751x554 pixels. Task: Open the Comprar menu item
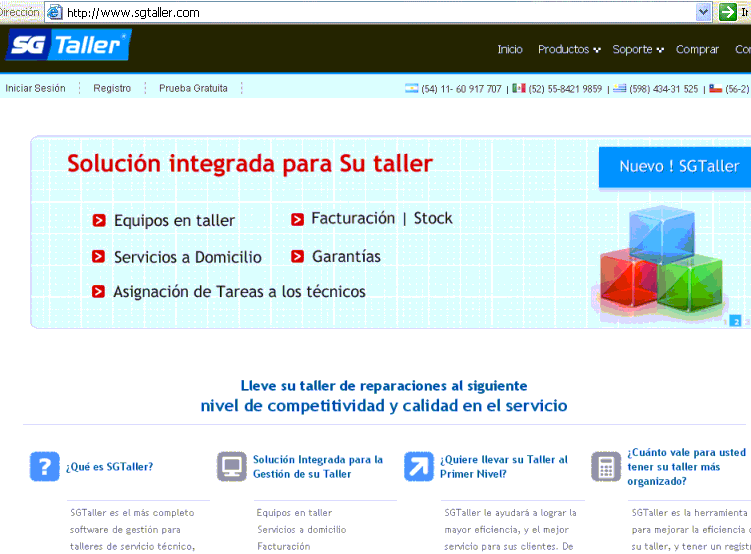[x=697, y=49]
